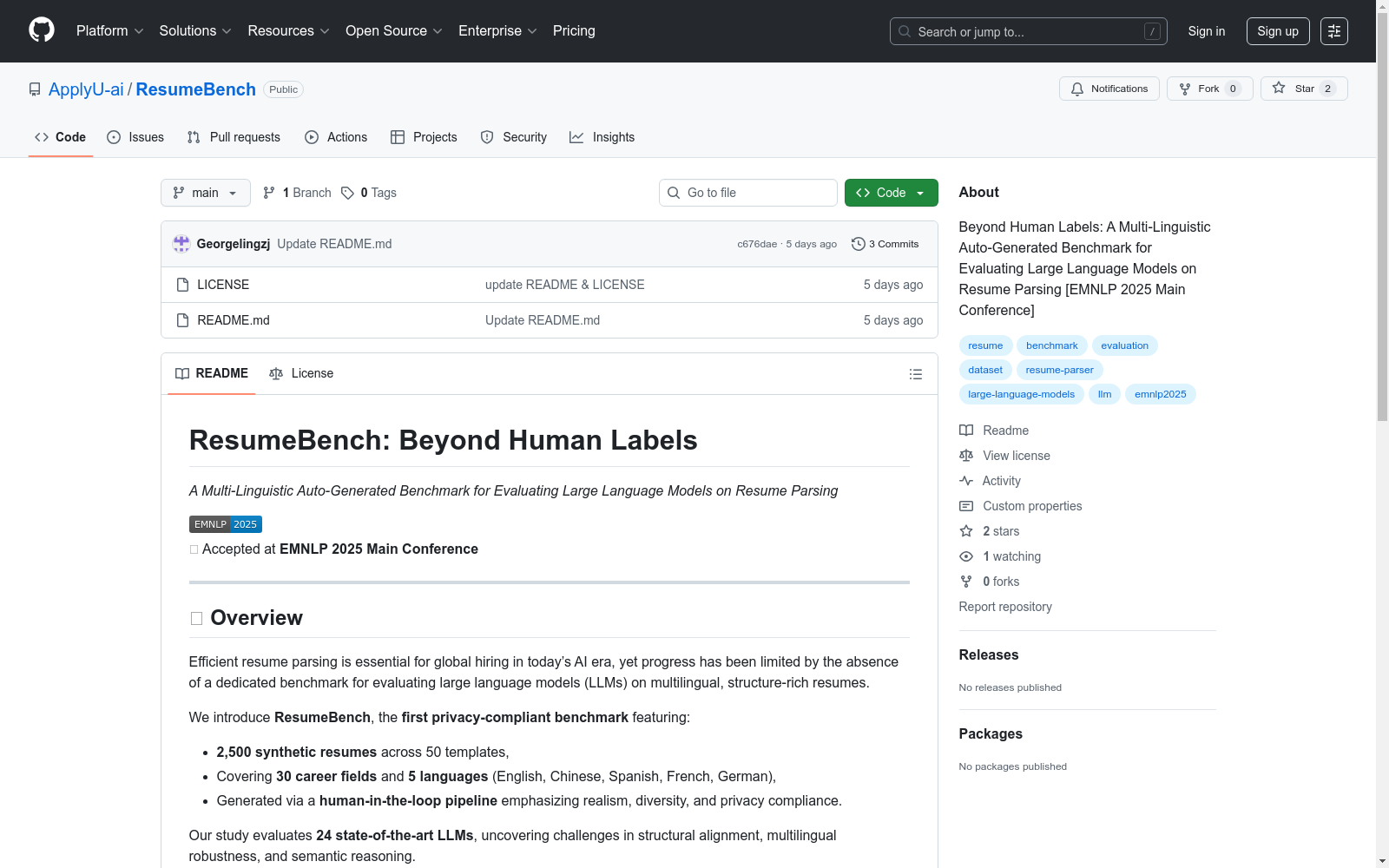Viewport: 1389px width, 868px height.
Task: Select the Code repository tab
Action: click(x=61, y=137)
